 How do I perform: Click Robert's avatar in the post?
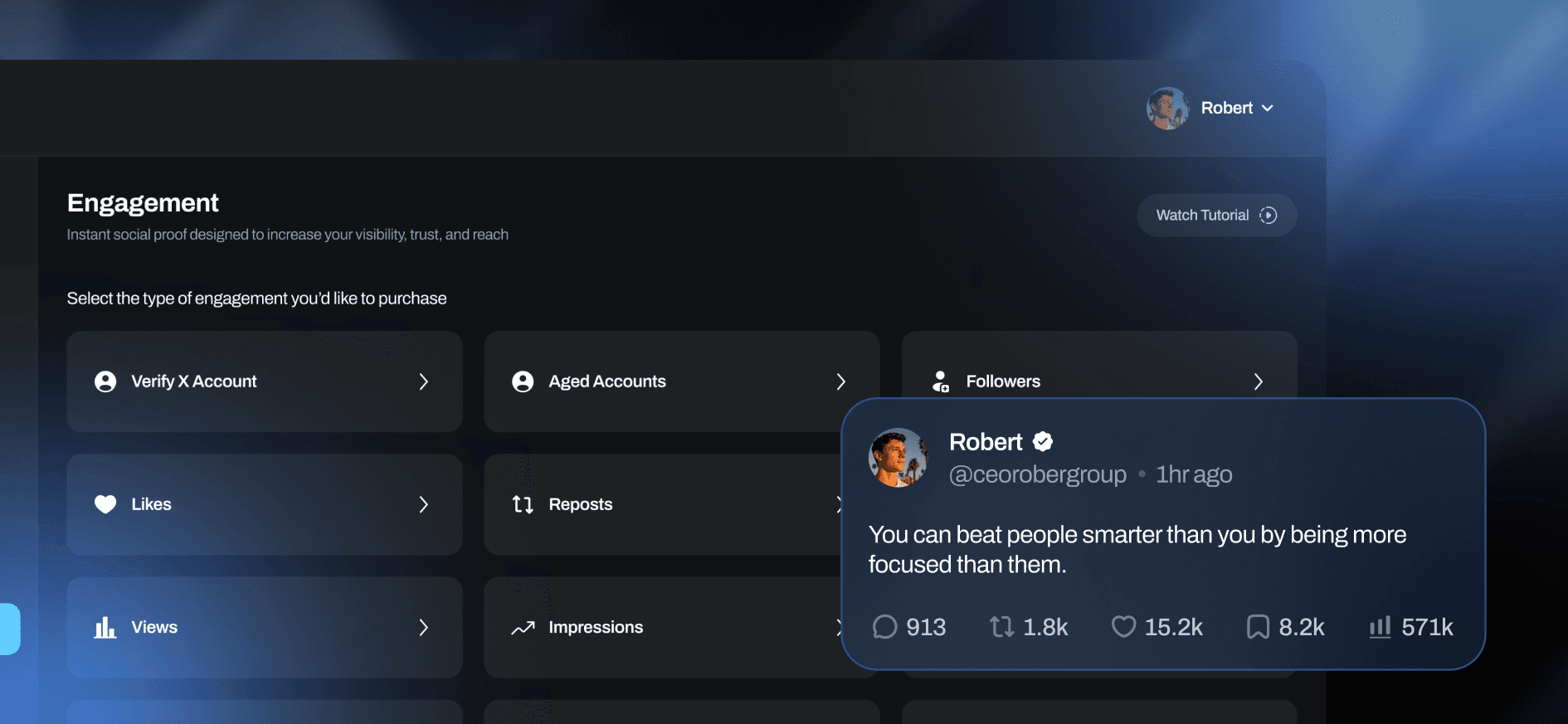[x=898, y=458]
